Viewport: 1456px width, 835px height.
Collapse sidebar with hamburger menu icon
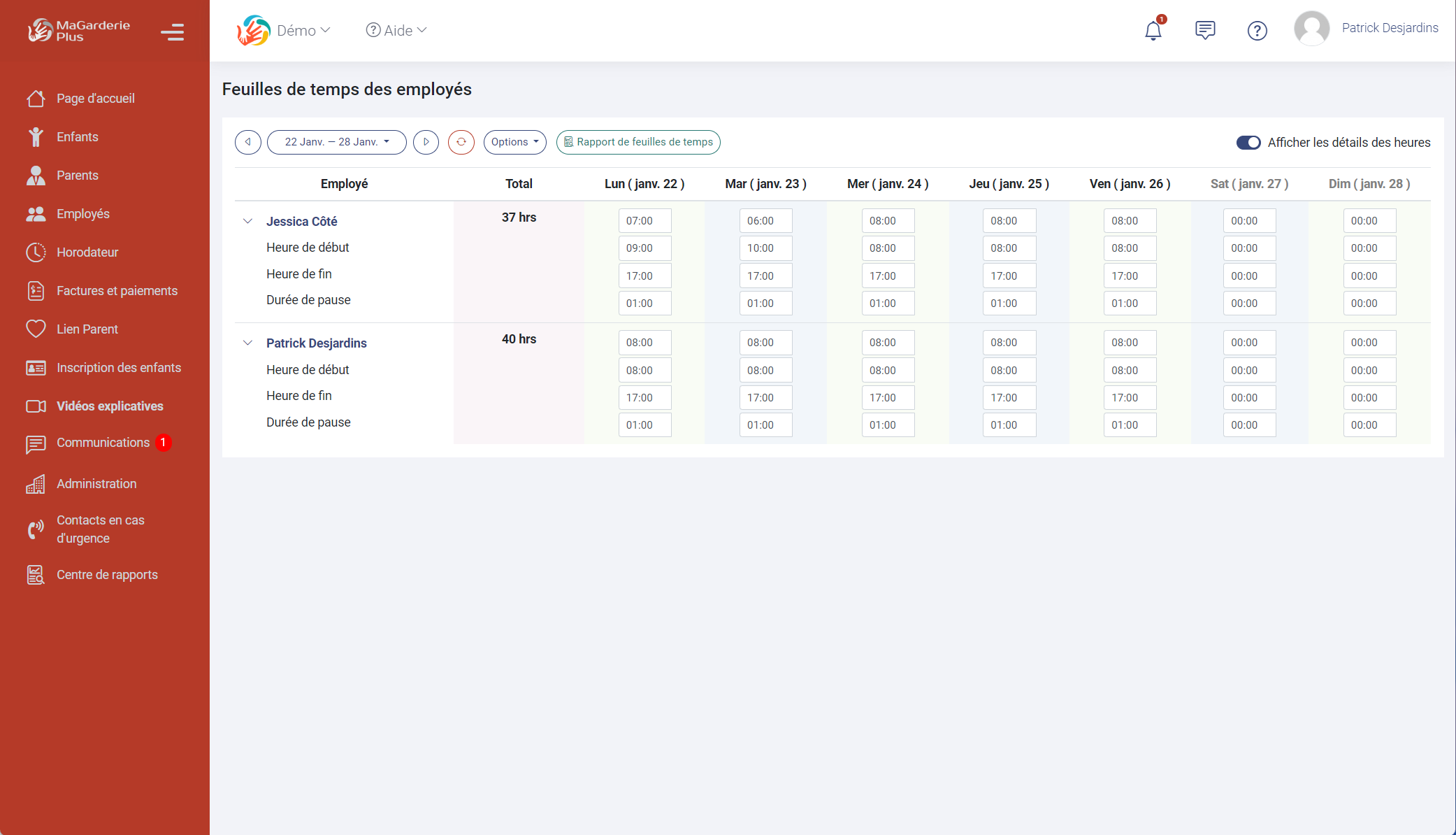click(172, 32)
